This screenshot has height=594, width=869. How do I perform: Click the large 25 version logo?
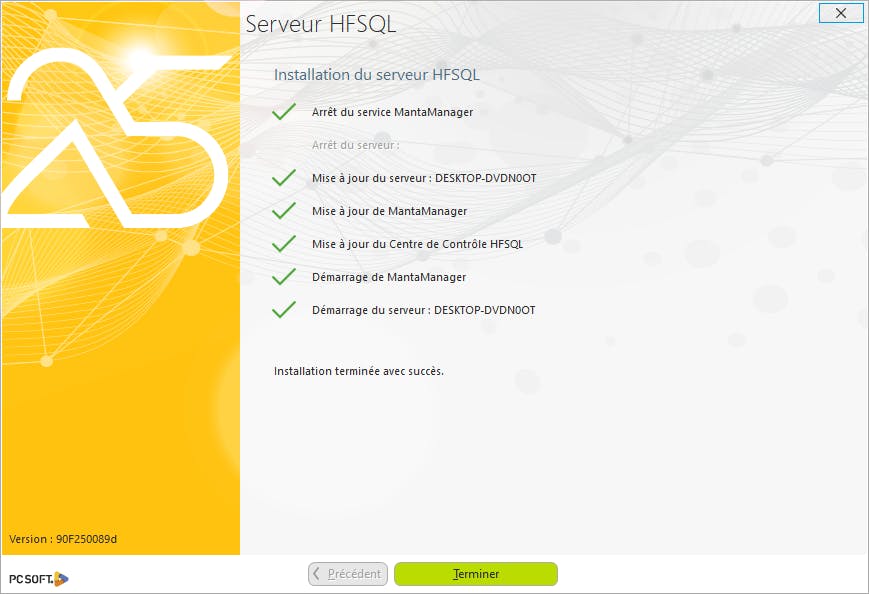pyautogui.click(x=116, y=139)
